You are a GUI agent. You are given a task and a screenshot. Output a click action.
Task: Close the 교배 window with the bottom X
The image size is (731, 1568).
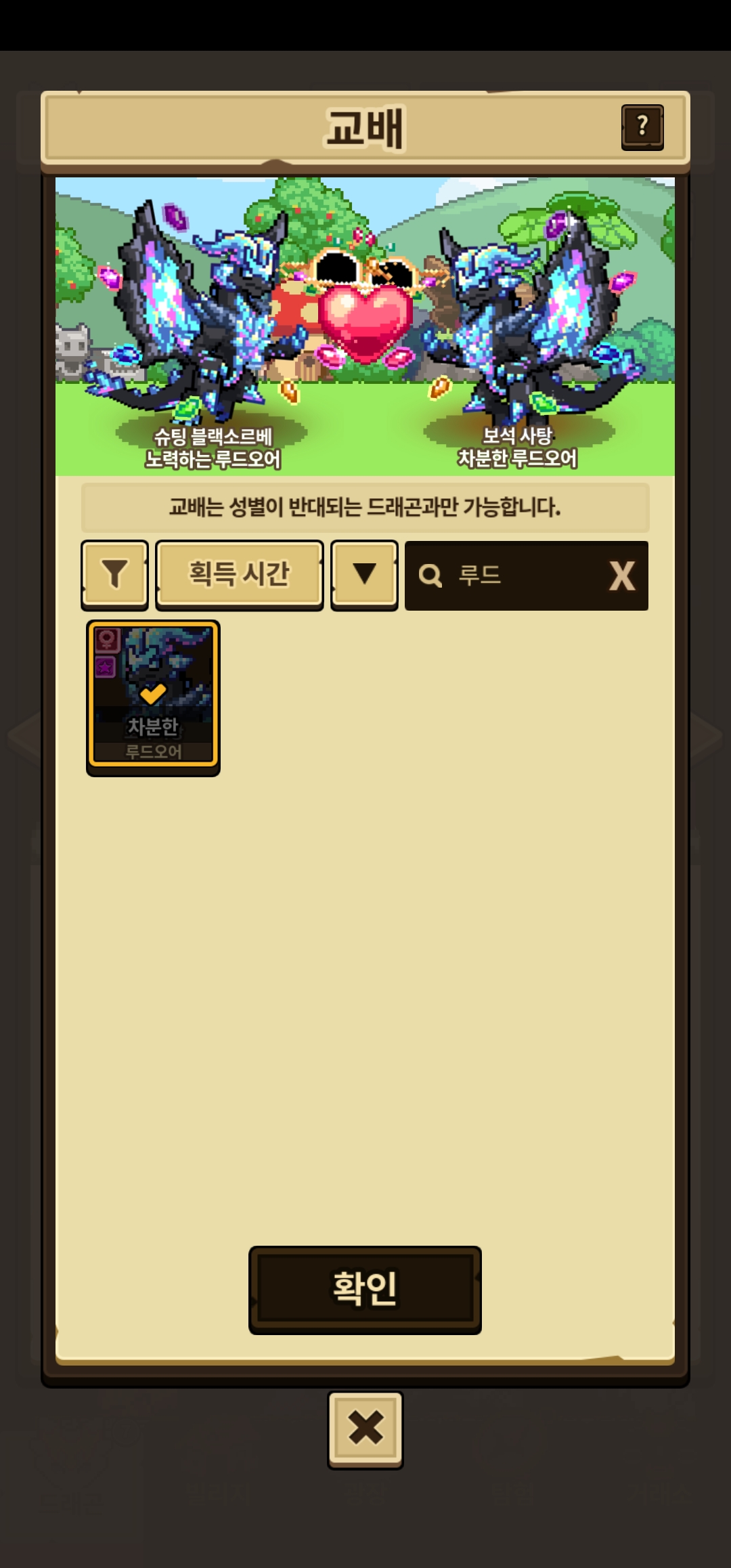(365, 1429)
